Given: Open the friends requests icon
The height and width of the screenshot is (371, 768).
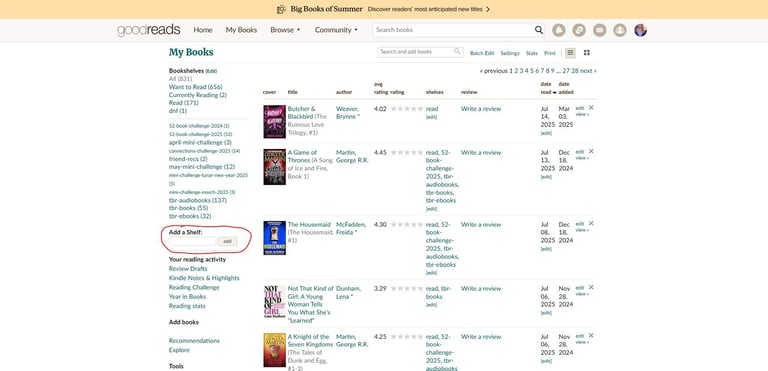Looking at the screenshot, I should click(x=620, y=30).
